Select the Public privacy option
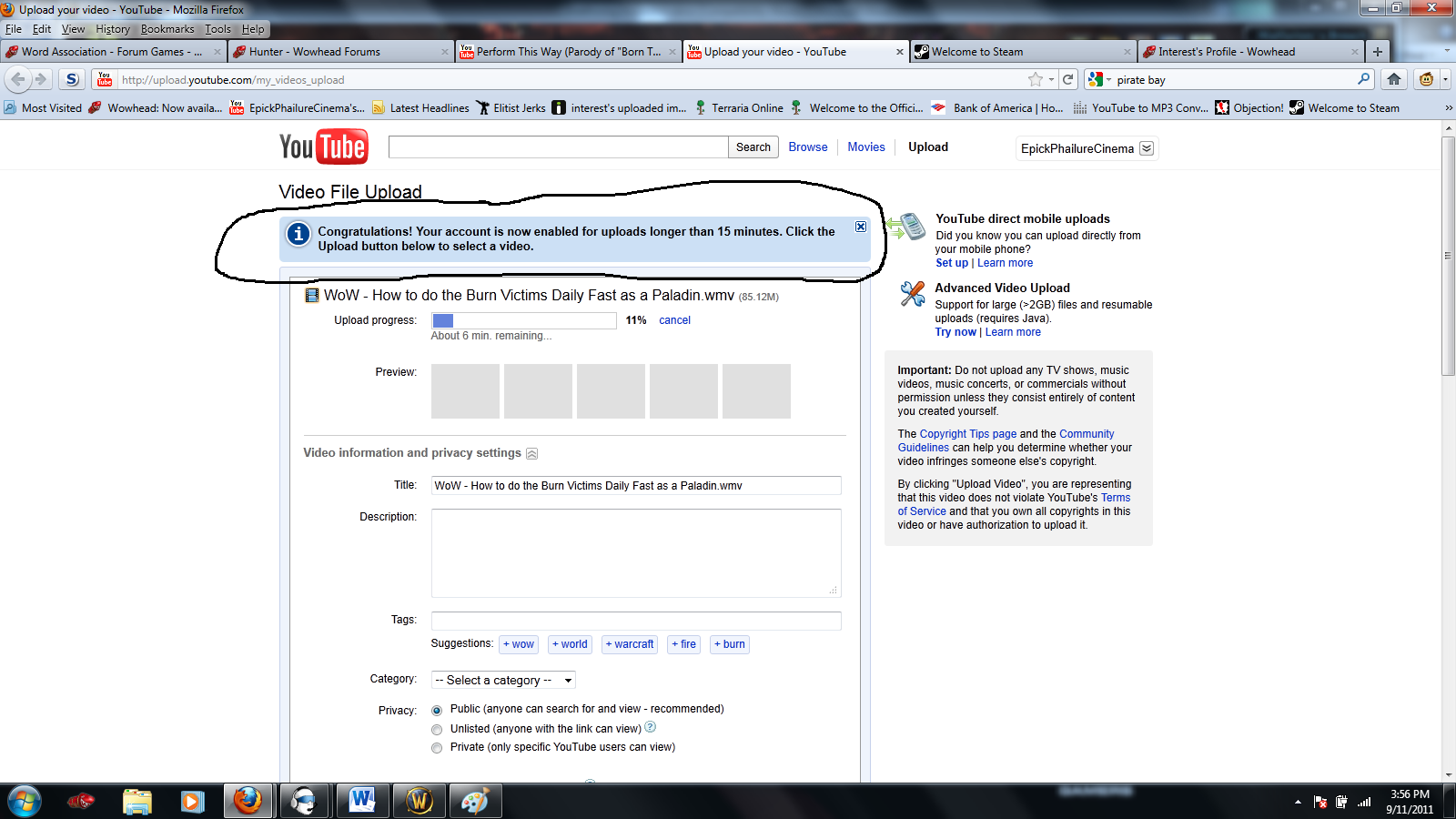 (x=437, y=710)
